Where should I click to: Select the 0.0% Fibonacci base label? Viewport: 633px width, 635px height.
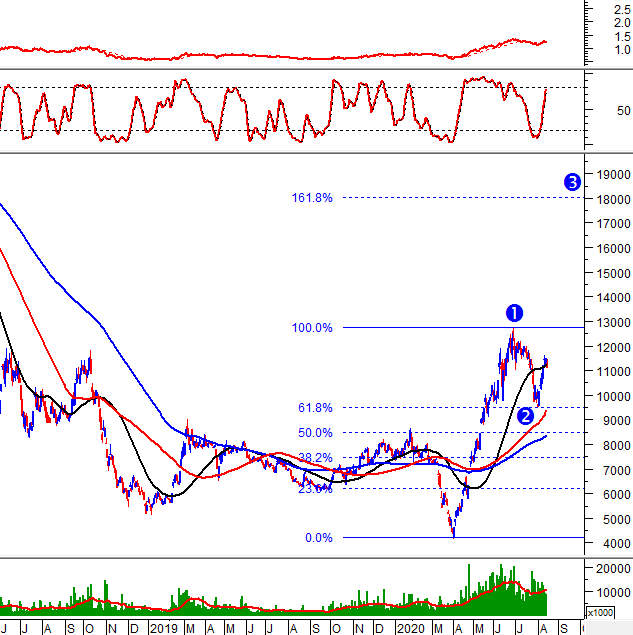(319, 538)
